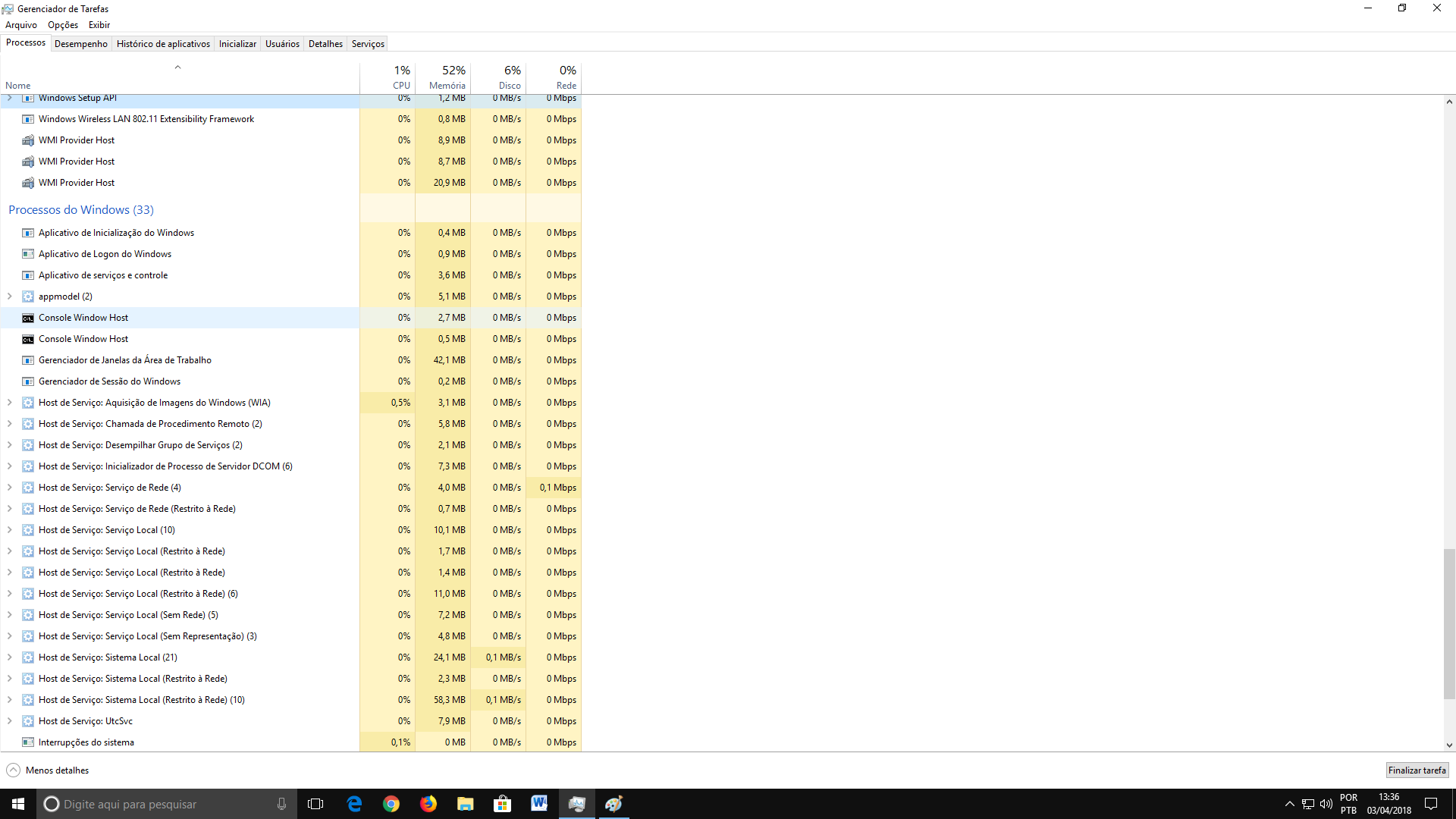1456x819 pixels.
Task: Open the Opções menu
Action: coord(63,25)
